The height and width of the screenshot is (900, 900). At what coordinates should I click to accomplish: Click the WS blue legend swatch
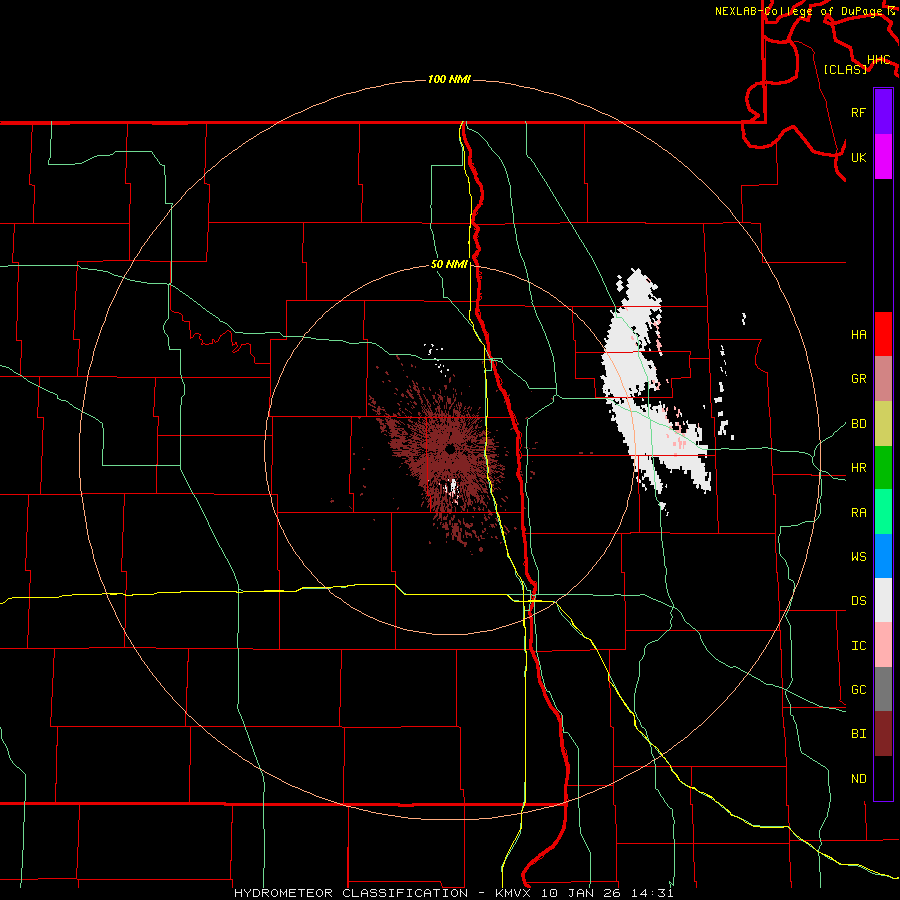[883, 556]
